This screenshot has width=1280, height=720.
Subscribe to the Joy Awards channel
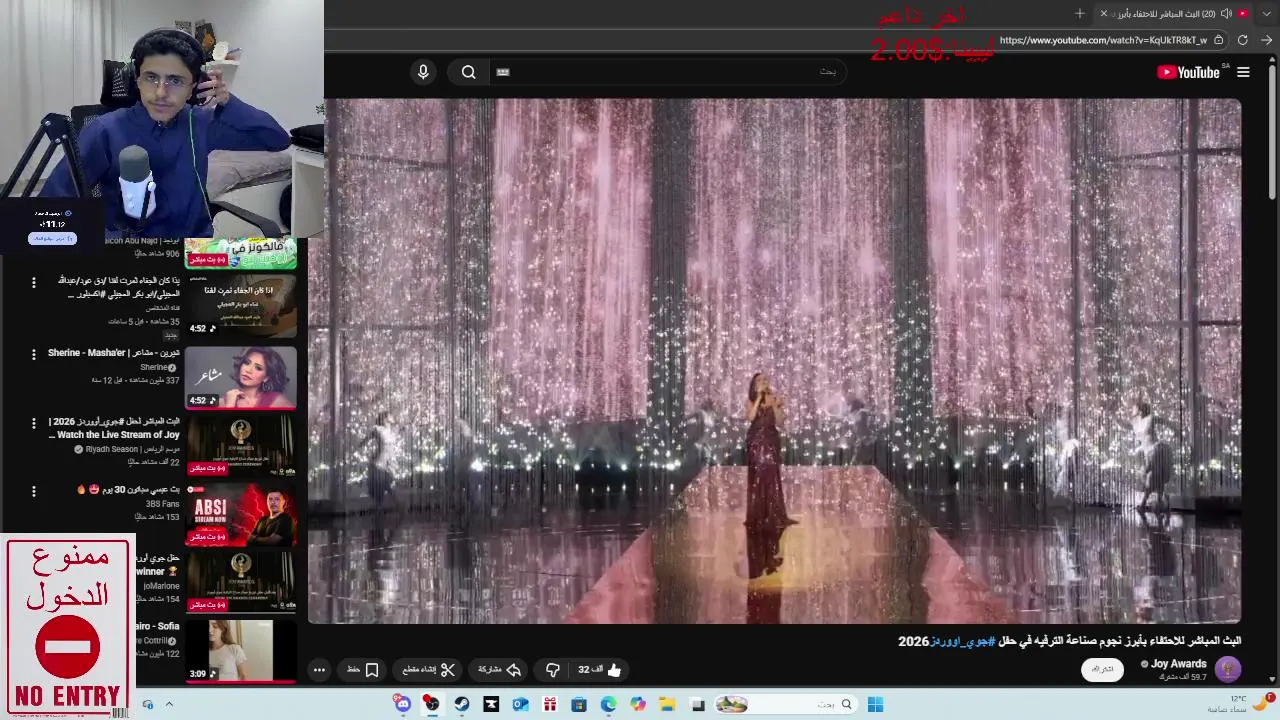pos(1102,669)
